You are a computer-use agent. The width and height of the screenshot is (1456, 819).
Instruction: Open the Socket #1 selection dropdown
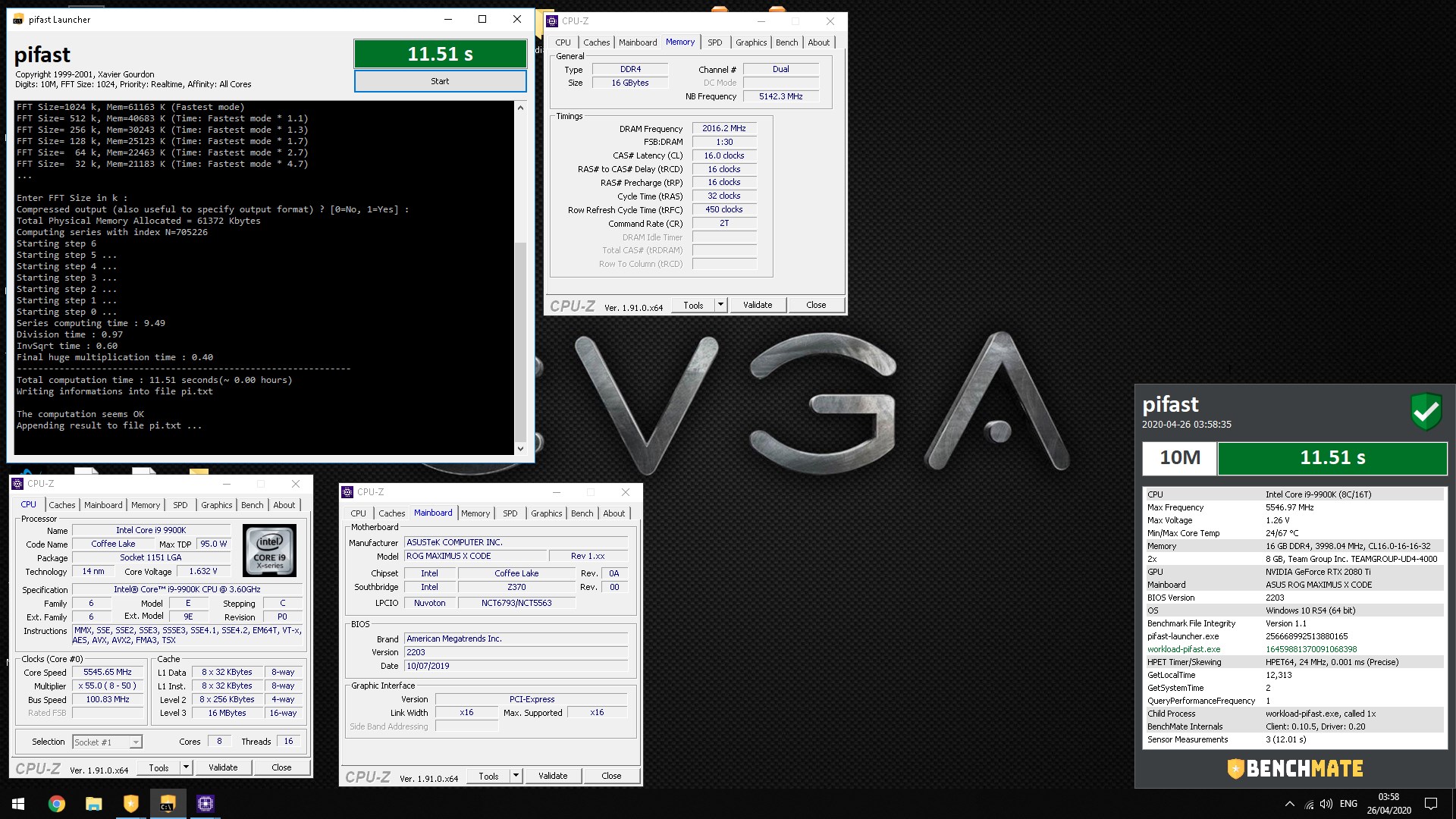[x=108, y=742]
